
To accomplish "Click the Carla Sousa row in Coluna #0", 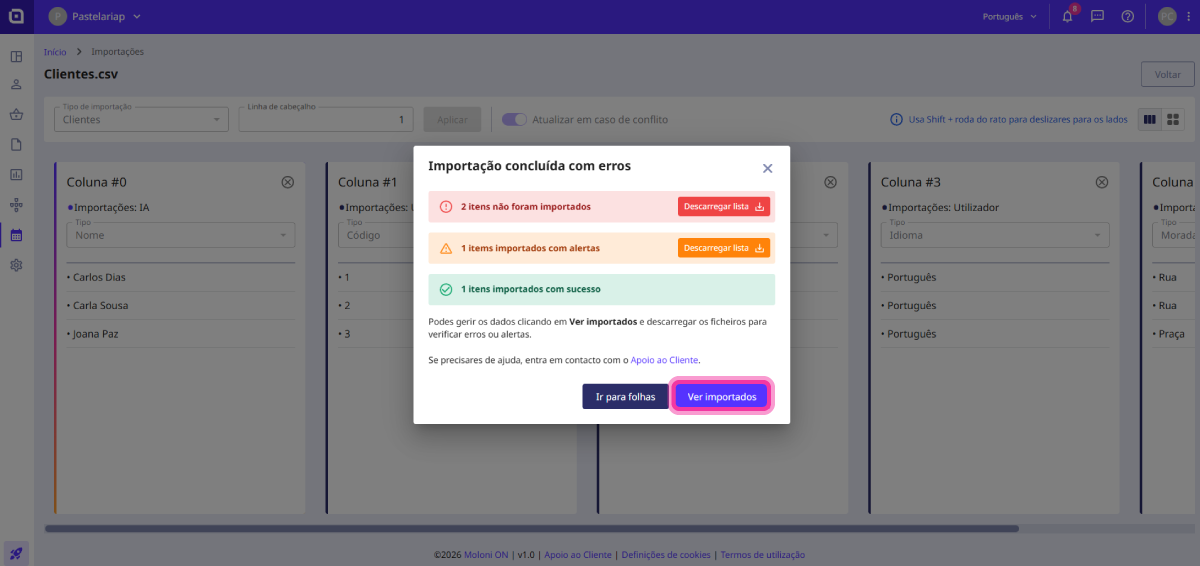I will (x=180, y=305).
